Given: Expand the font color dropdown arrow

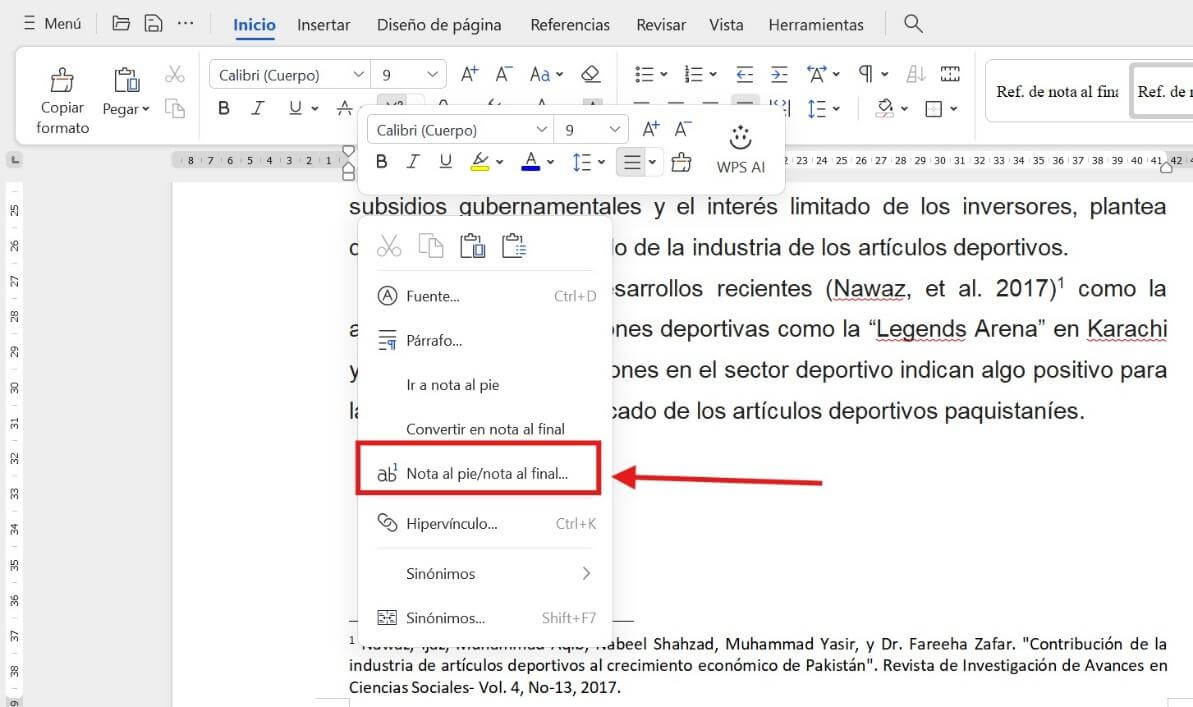Looking at the screenshot, I should click(550, 161).
